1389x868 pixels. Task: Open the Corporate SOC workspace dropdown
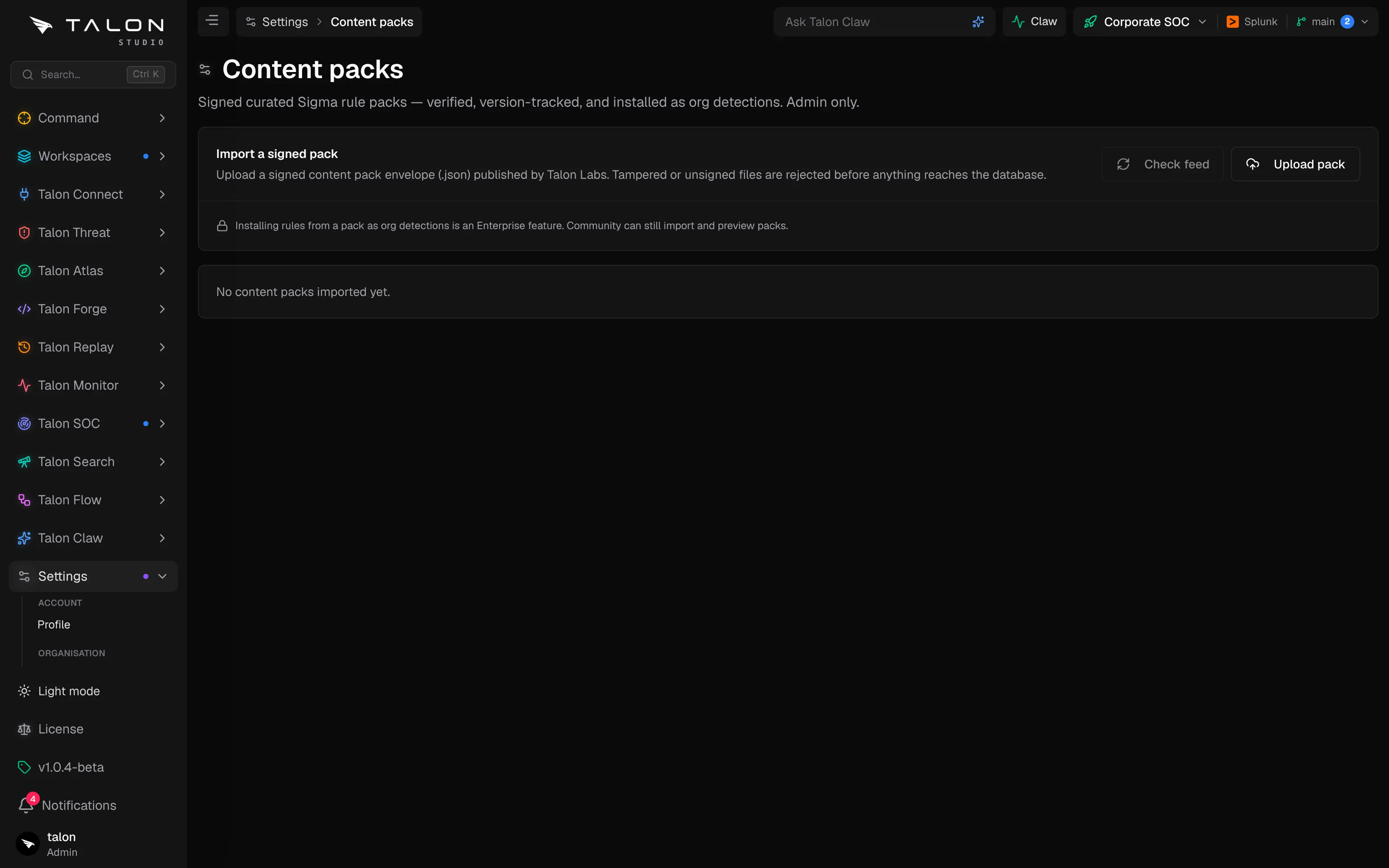pos(1145,22)
